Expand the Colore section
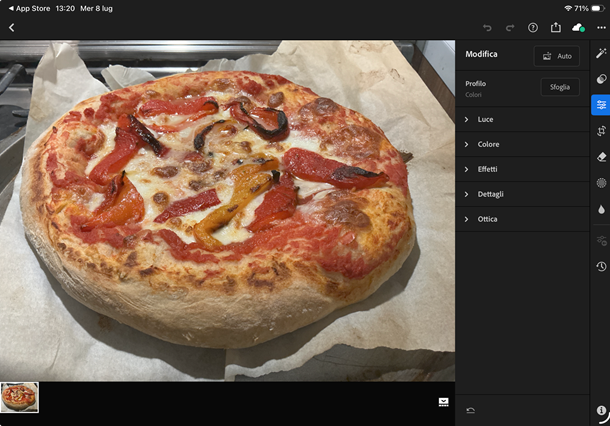This screenshot has height=426, width=610. 522,144
